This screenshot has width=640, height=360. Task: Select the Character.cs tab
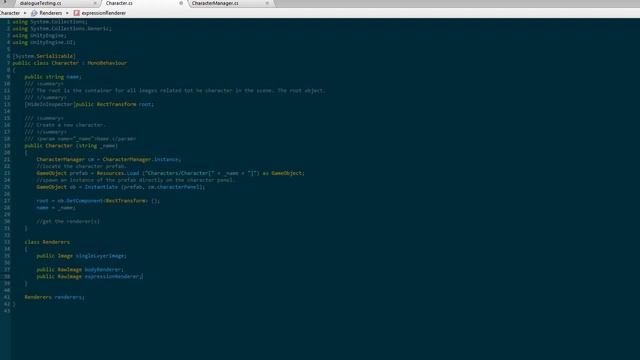pos(119,3)
